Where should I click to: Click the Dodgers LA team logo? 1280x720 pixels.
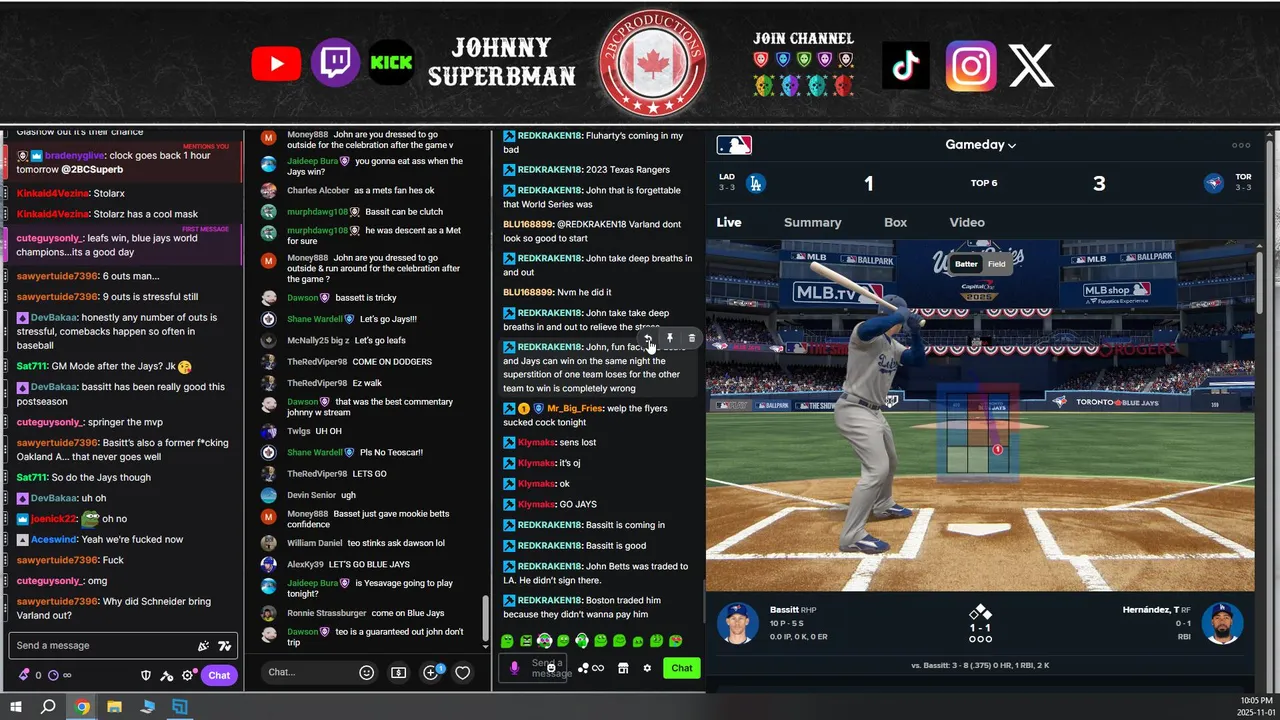pos(756,183)
